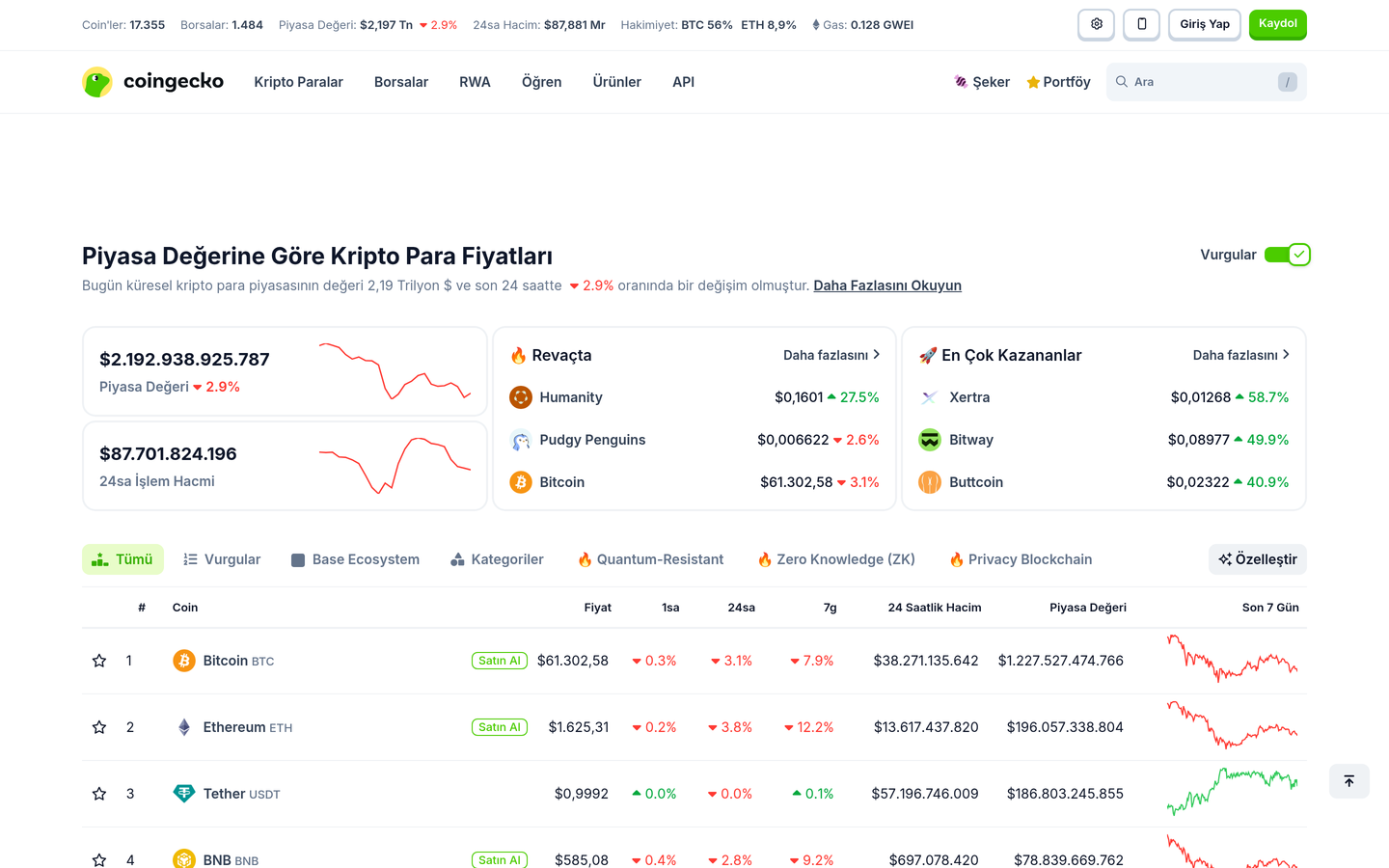This screenshot has width=1389, height=868.
Task: Open the Borsalar menu
Action: (401, 82)
